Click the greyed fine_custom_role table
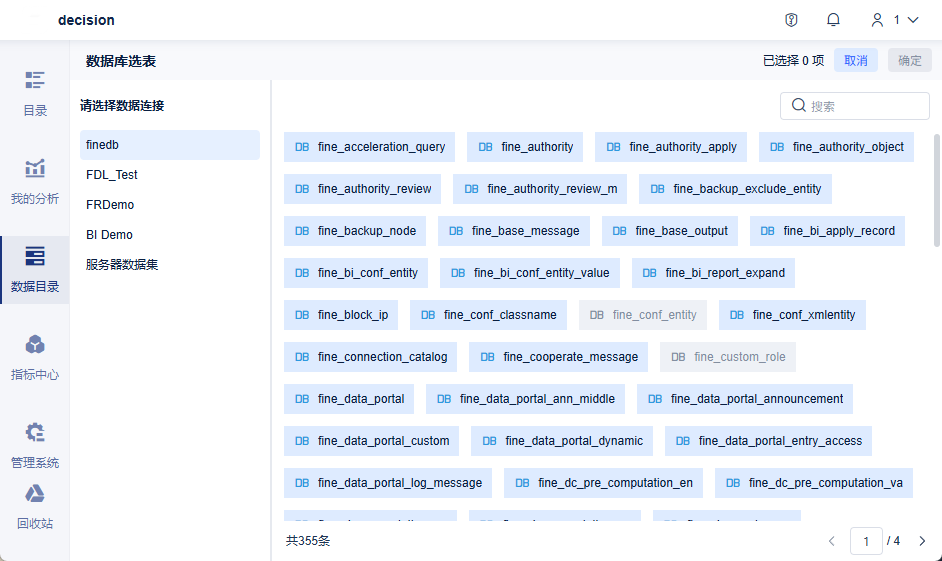This screenshot has height=561, width=942. [728, 357]
